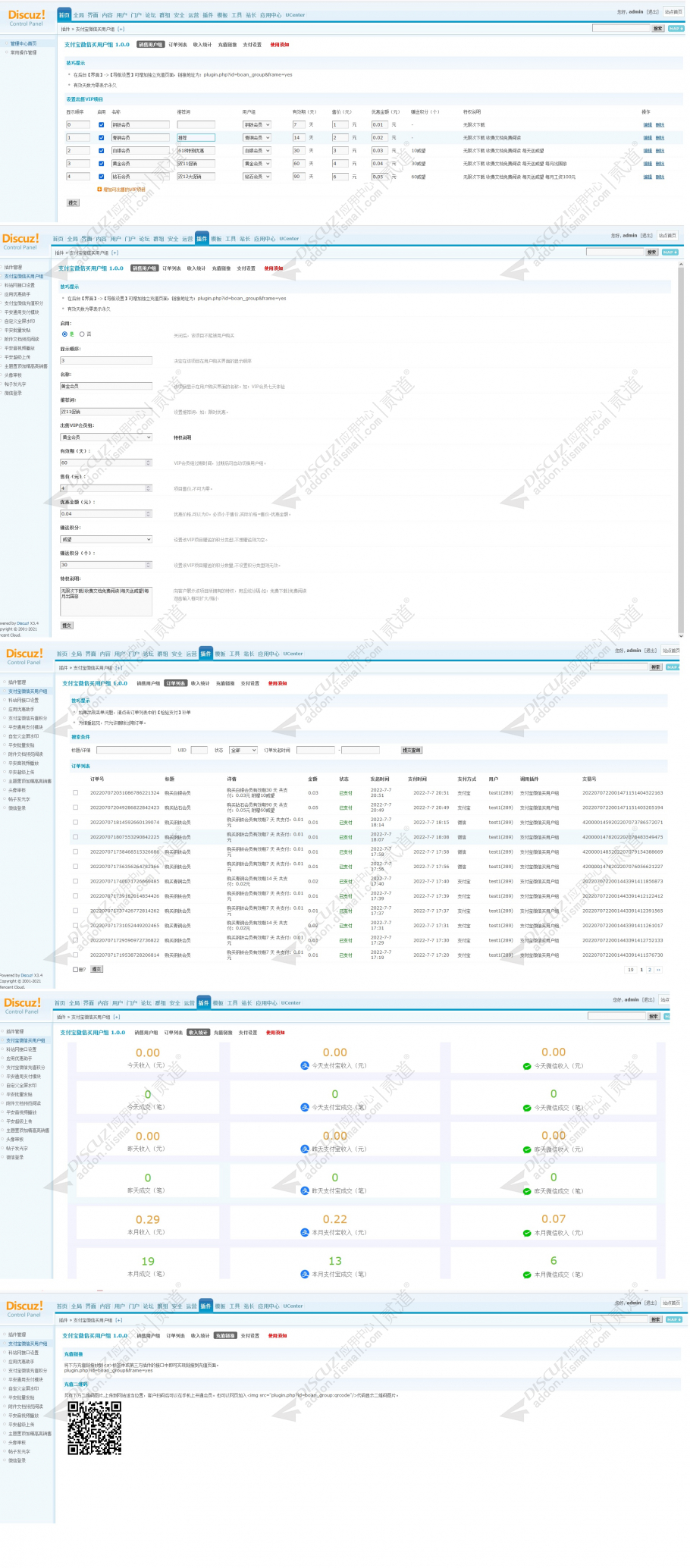Click the highlighted 充值链接 tab

tap(225, 1336)
